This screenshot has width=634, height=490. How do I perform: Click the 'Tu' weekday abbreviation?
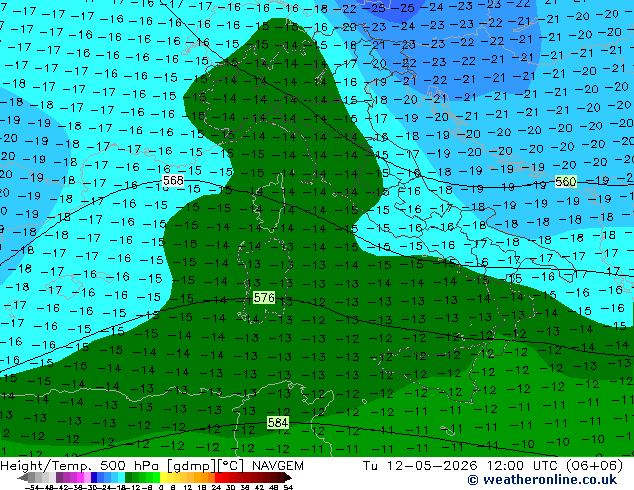point(370,466)
